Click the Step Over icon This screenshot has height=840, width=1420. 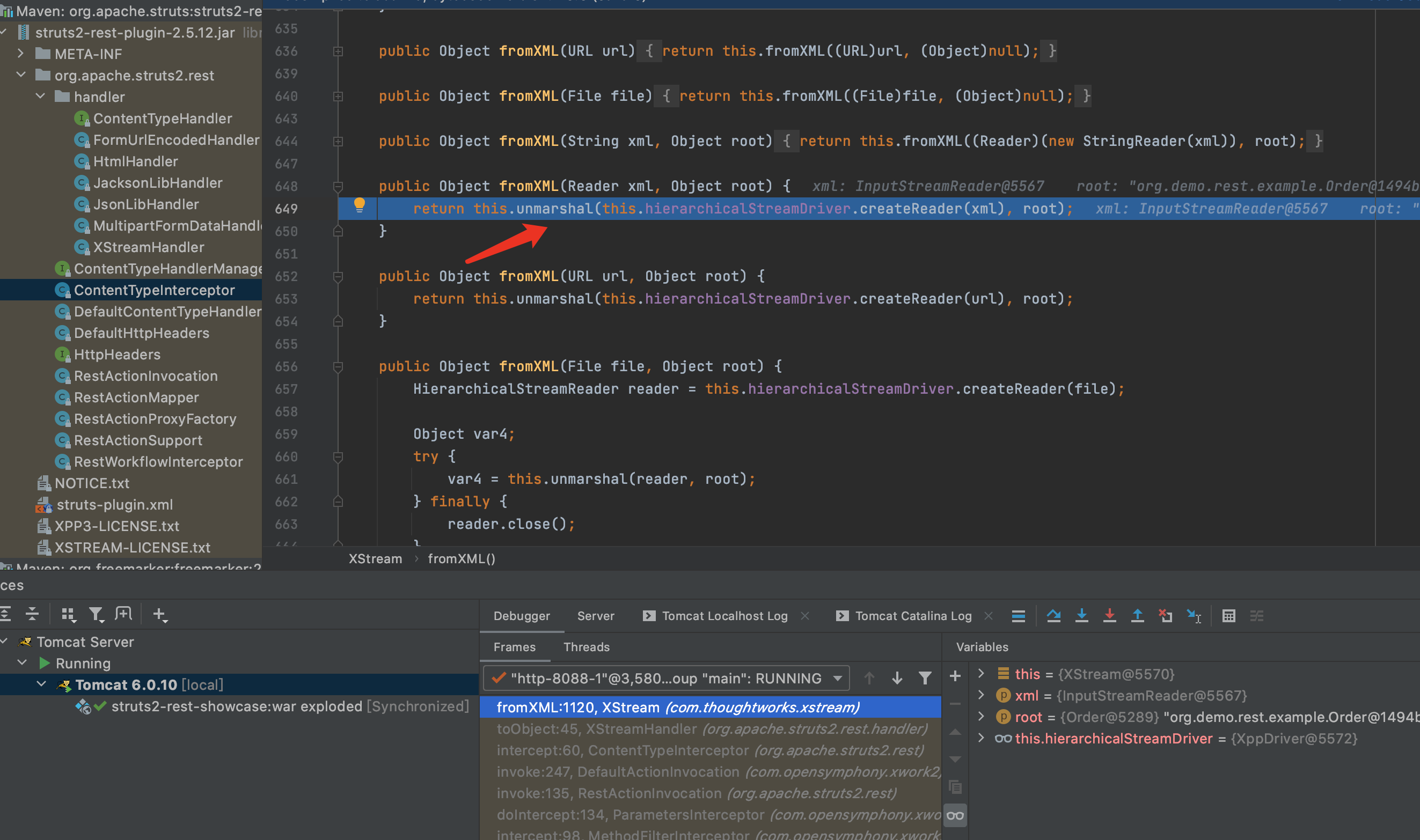click(x=1053, y=616)
